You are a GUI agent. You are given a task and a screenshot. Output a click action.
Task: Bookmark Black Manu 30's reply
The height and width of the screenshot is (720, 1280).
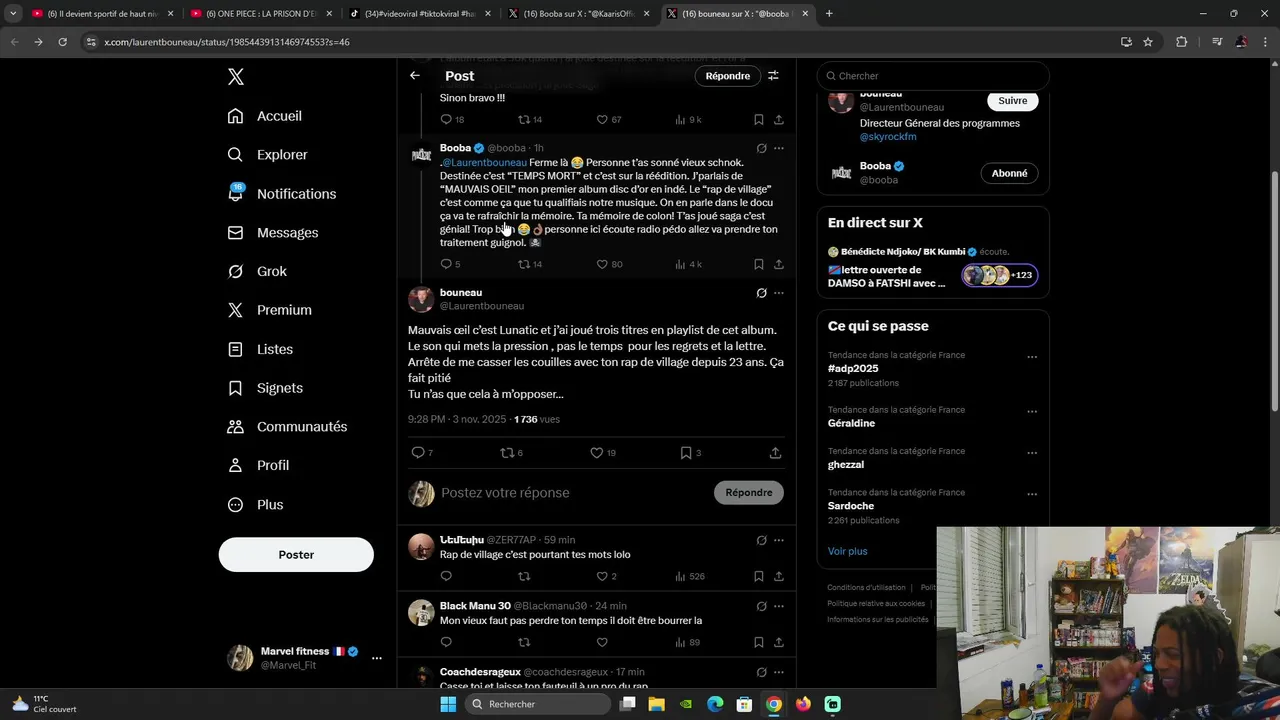click(759, 642)
